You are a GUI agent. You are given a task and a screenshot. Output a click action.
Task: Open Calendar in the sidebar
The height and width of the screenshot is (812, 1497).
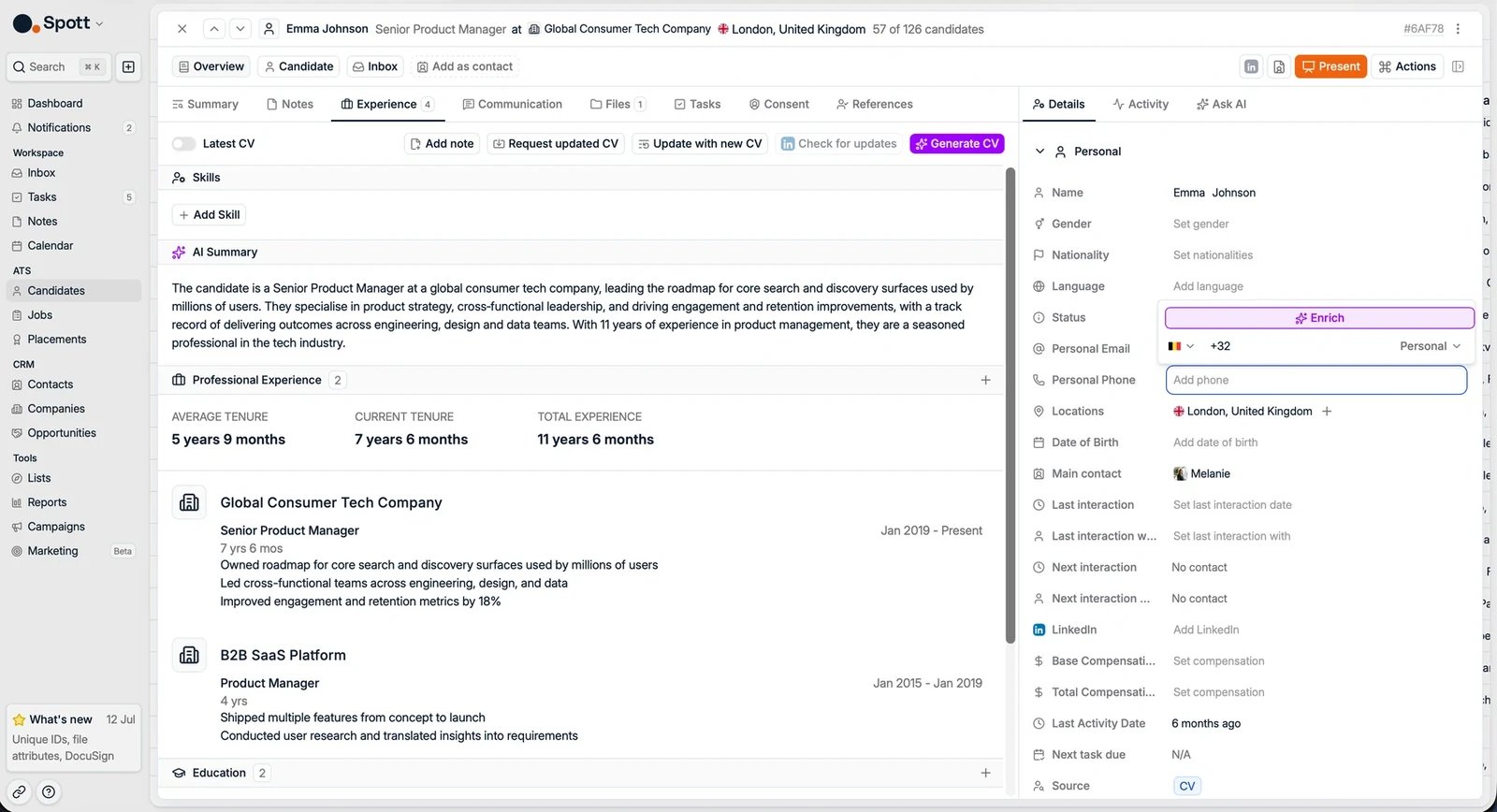coord(74,245)
